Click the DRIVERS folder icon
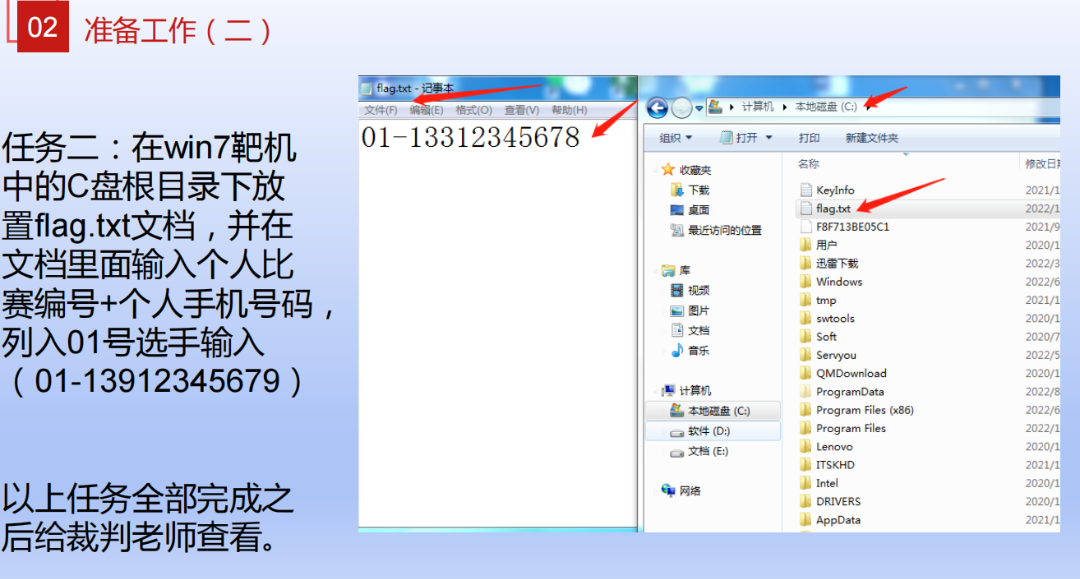Screen dimensions: 1080x579 tap(806, 501)
